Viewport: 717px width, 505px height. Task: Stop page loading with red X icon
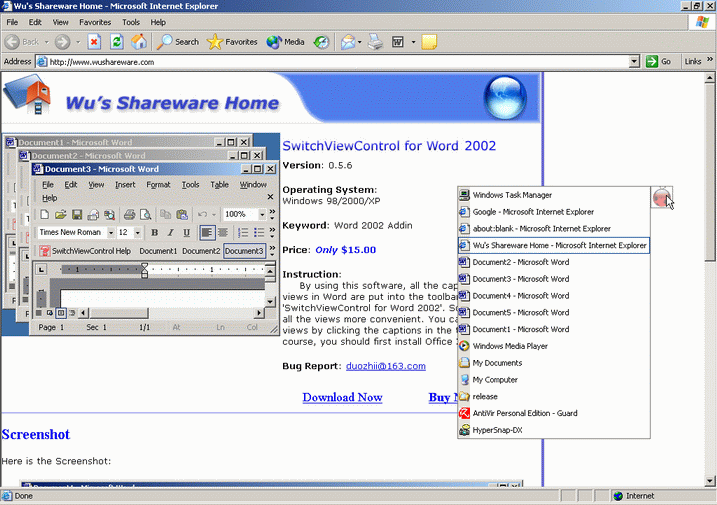[x=94, y=42]
